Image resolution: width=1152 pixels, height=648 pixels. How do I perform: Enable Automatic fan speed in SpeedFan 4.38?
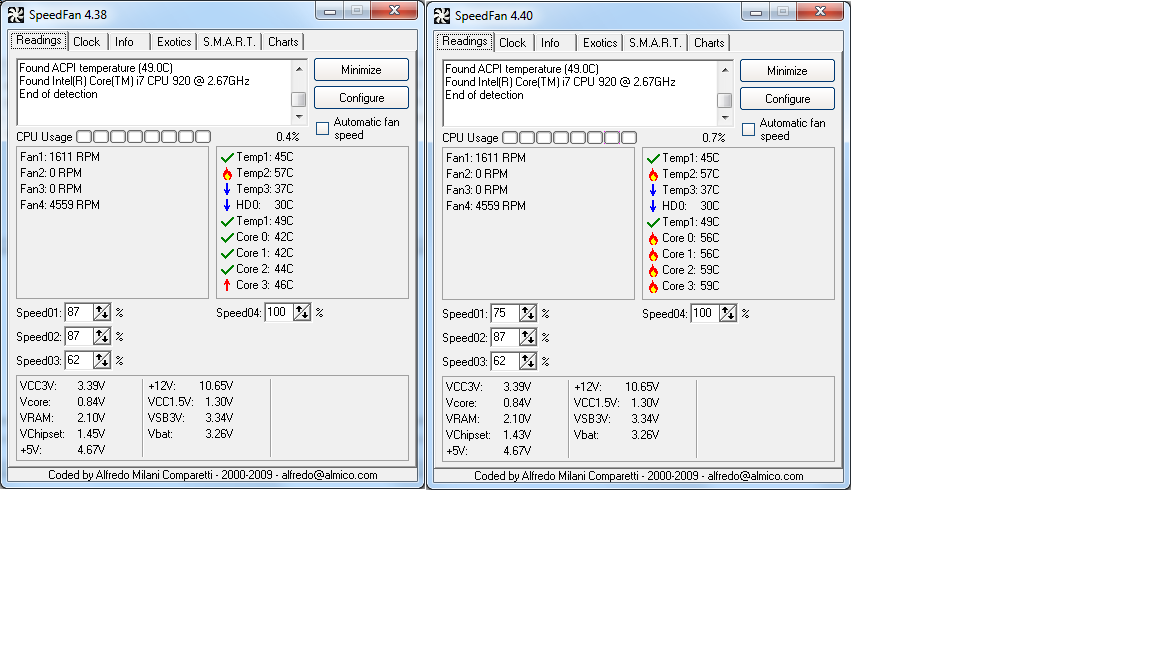coord(323,129)
